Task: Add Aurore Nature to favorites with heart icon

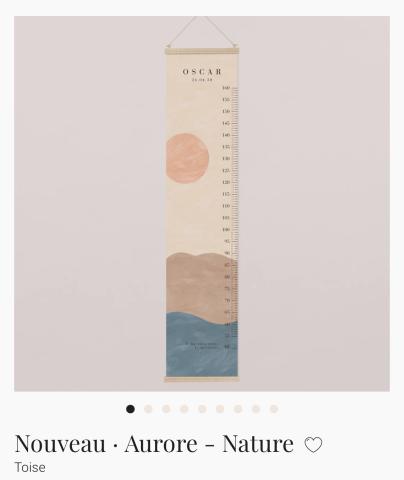Action: tap(313, 445)
